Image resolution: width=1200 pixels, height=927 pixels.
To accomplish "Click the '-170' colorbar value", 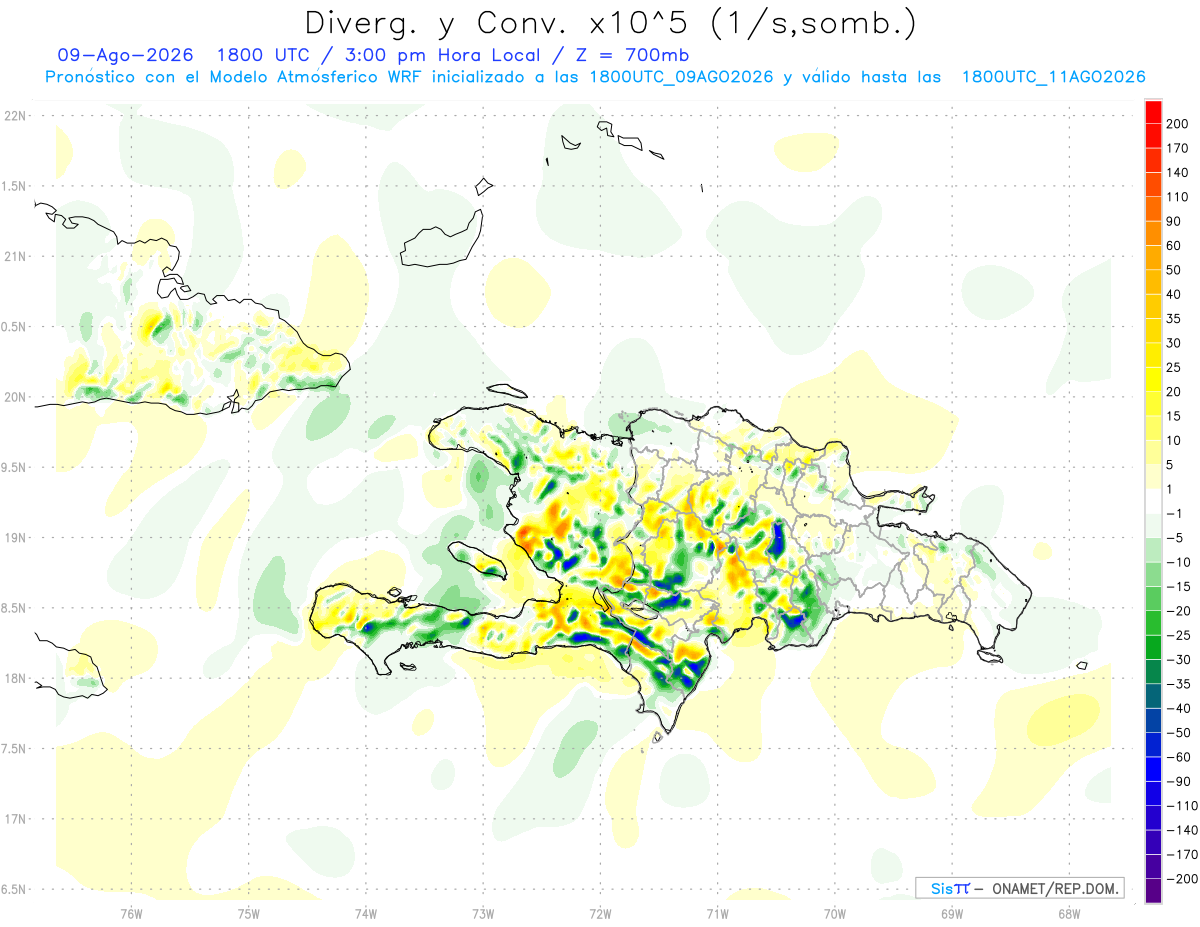I will pyautogui.click(x=1181, y=855).
